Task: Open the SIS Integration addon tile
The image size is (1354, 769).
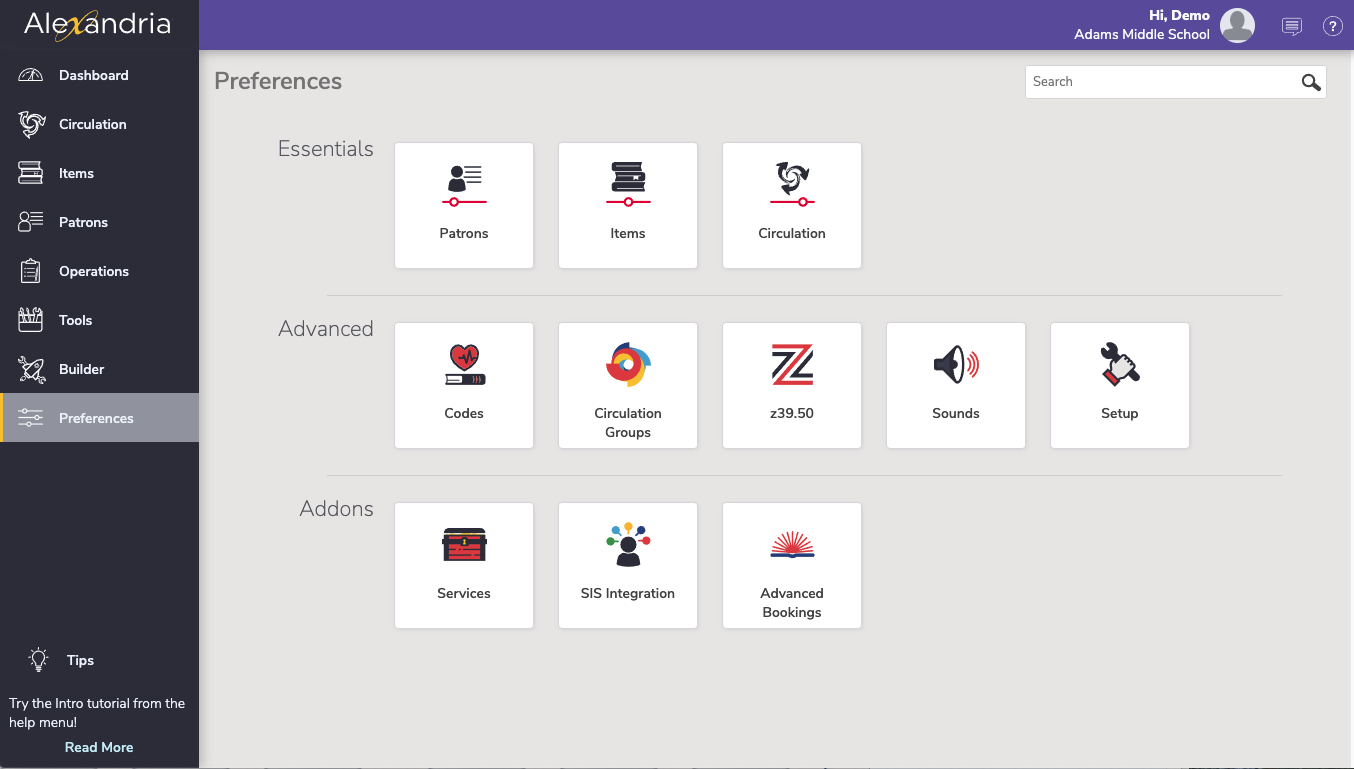Action: coord(628,565)
